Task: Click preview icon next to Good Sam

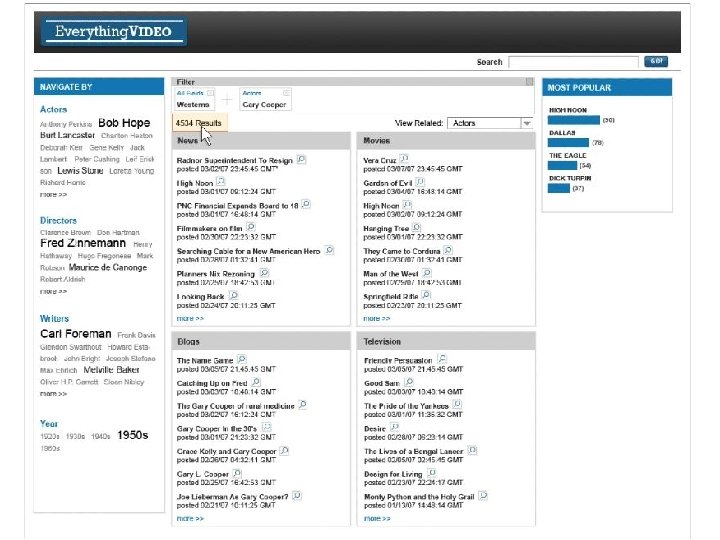Action: (x=409, y=382)
